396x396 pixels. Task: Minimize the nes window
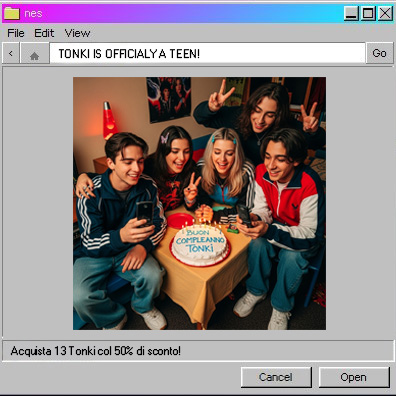coord(352,13)
